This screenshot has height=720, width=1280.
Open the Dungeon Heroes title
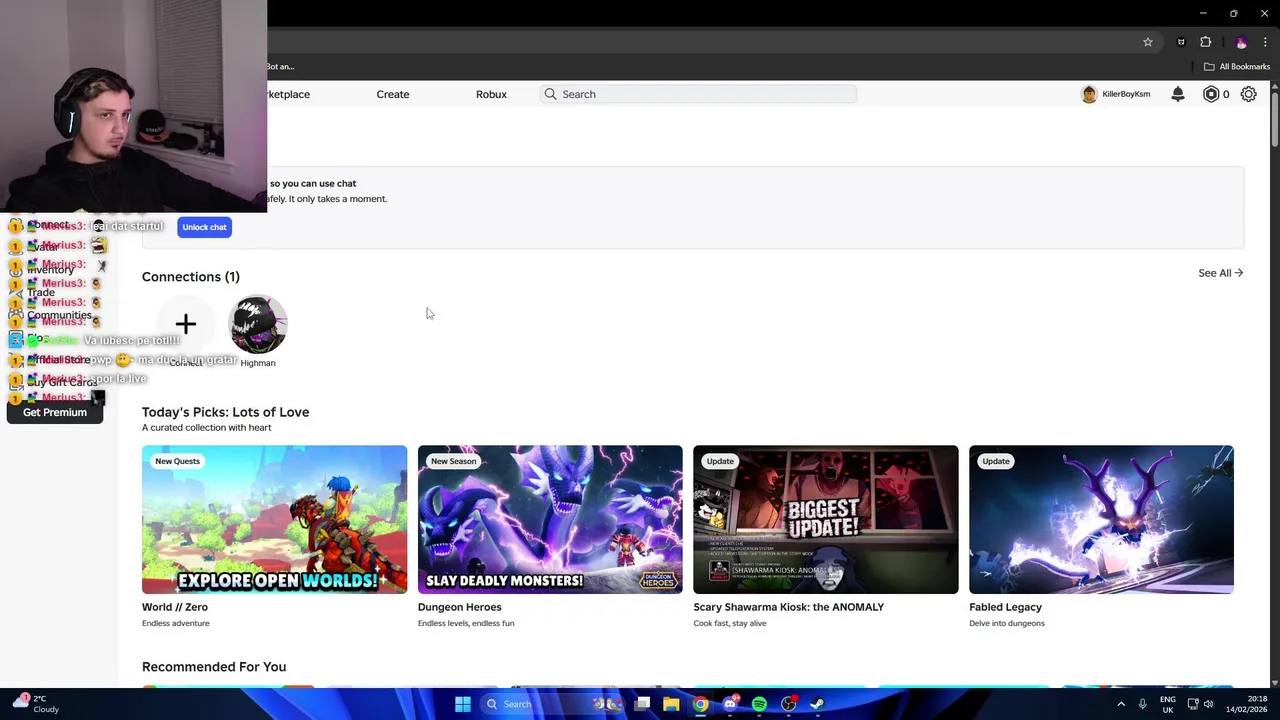tap(460, 607)
